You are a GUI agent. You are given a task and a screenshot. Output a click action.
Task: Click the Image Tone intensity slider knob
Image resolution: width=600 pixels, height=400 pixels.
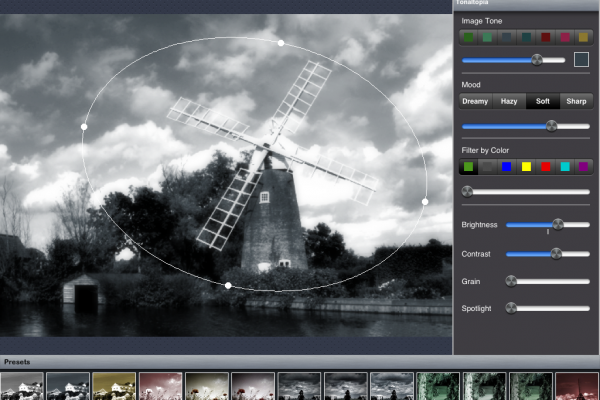[x=537, y=60]
